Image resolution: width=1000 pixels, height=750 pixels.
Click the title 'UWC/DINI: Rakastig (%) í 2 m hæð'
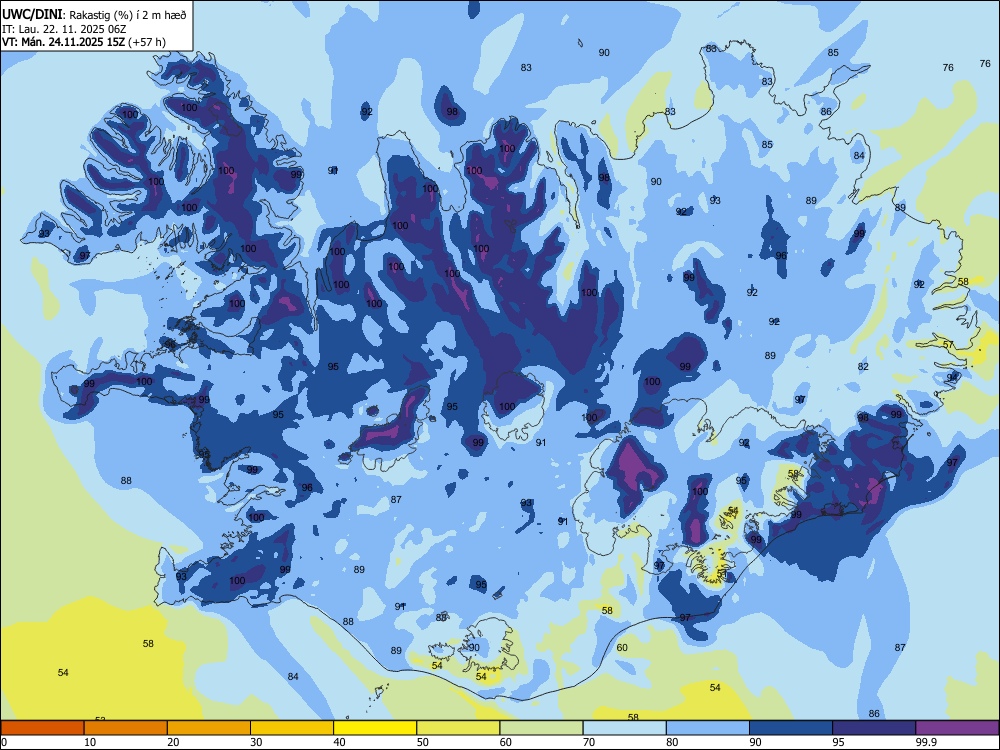point(94,15)
